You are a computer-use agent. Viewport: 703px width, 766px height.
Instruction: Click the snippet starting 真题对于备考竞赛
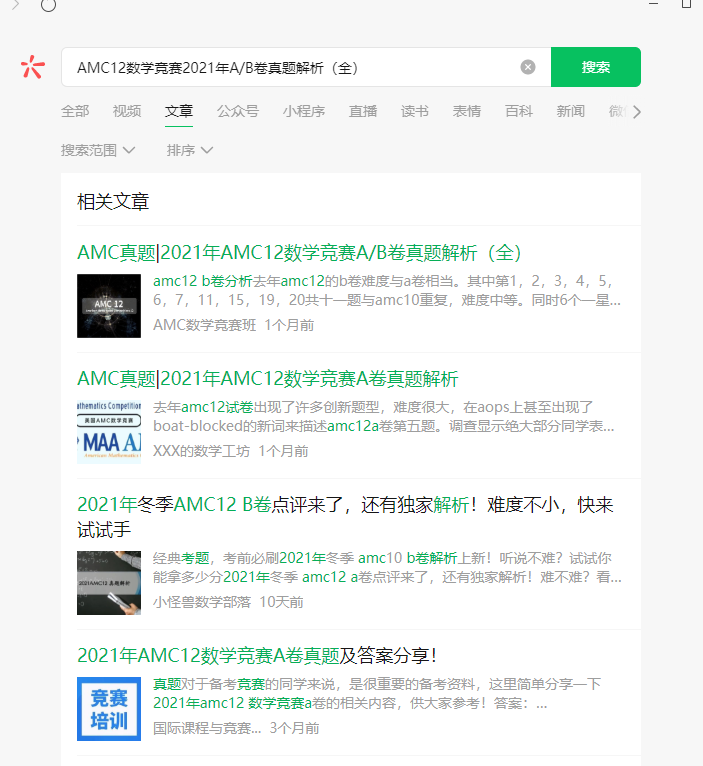[x=377, y=693]
